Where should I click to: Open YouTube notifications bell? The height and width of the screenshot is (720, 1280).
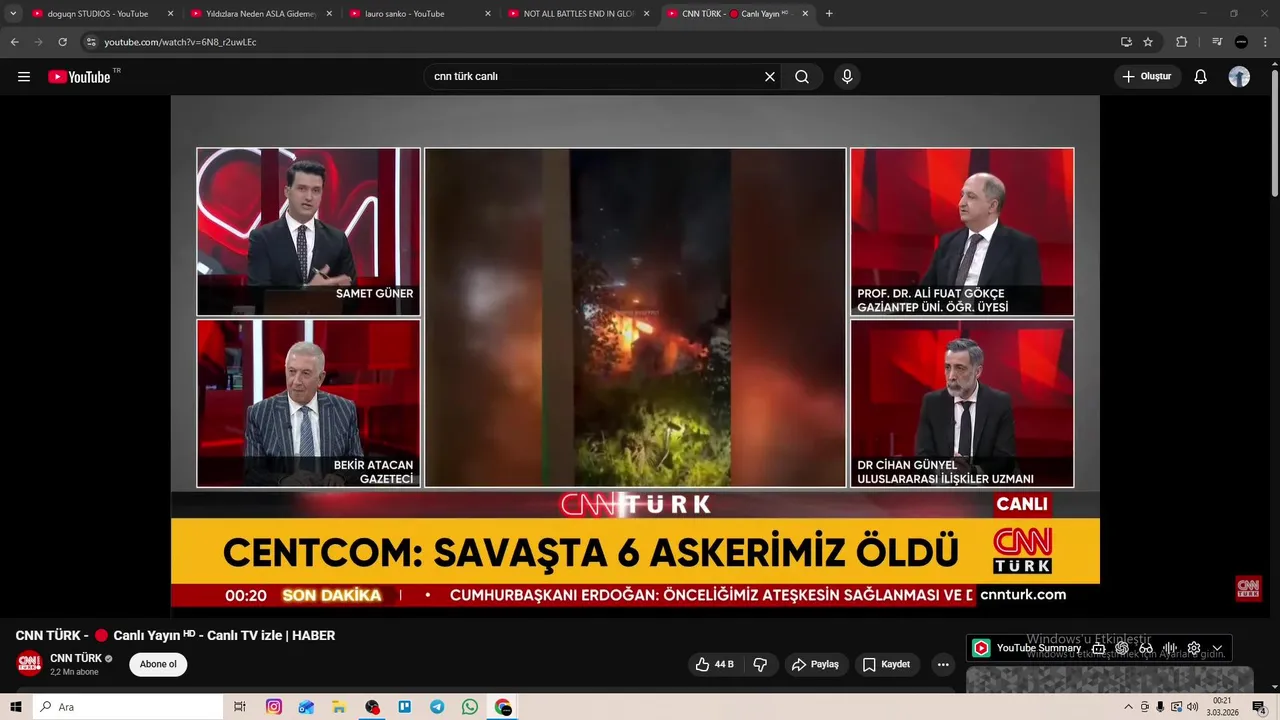[x=1201, y=77]
